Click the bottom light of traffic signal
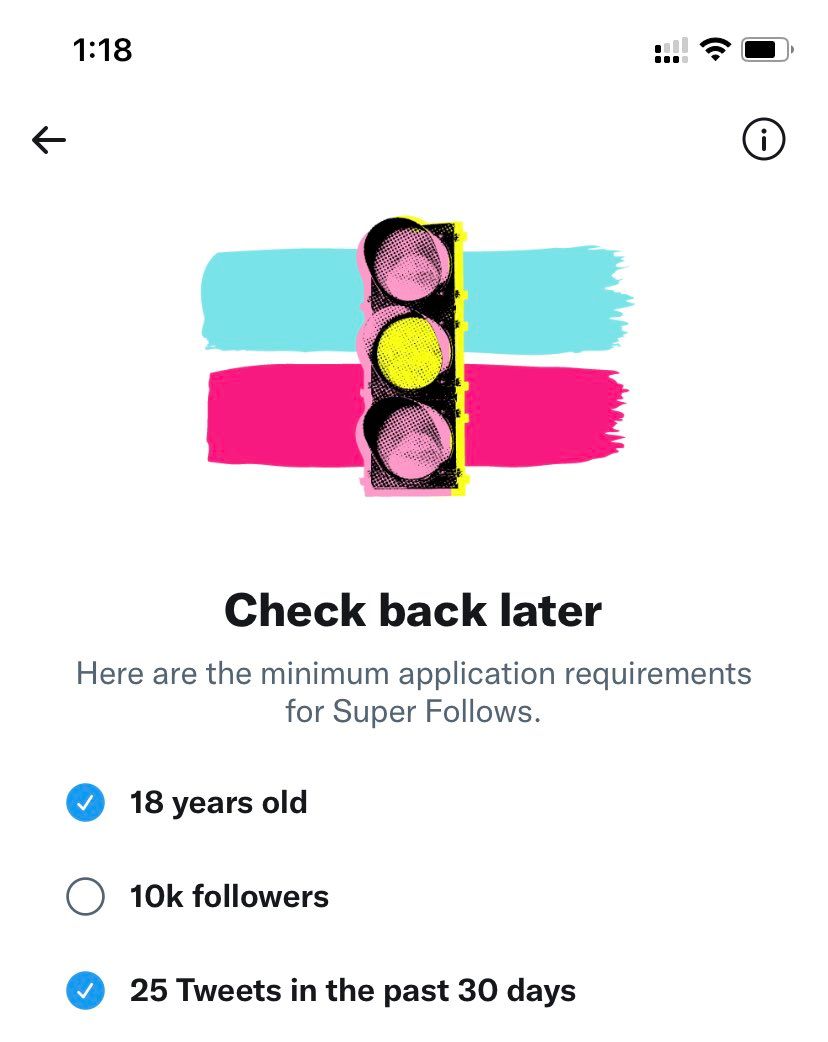Image resolution: width=828 pixels, height=1042 pixels. (x=407, y=435)
